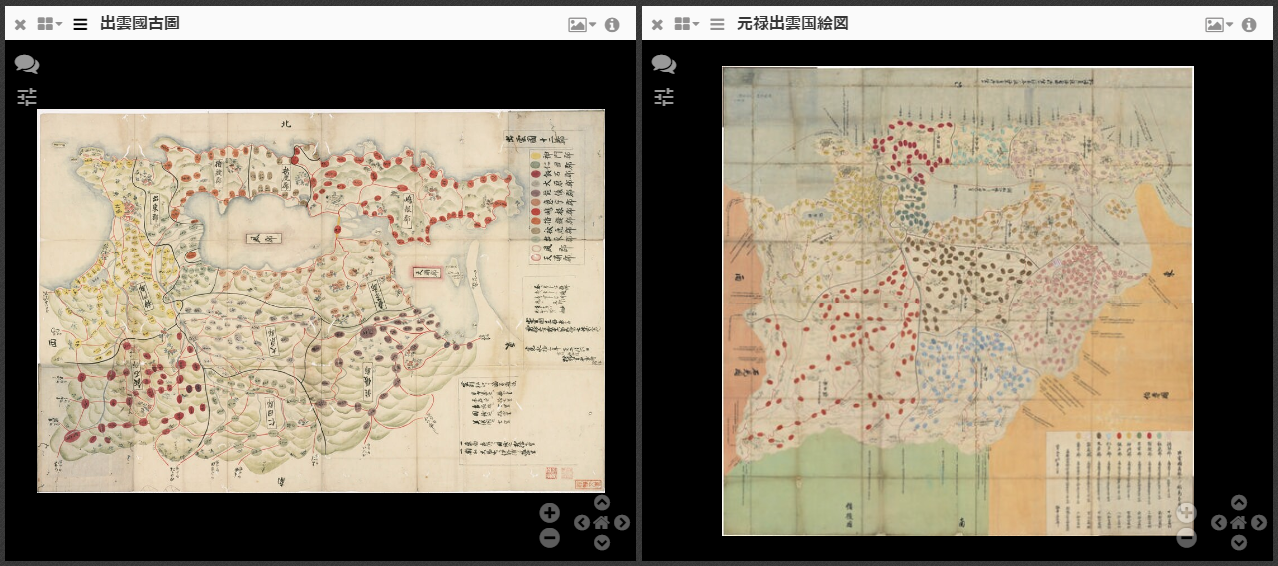Click the 元禄出雲国絵図 window title
This screenshot has height=566, width=1278.
[x=793, y=24]
